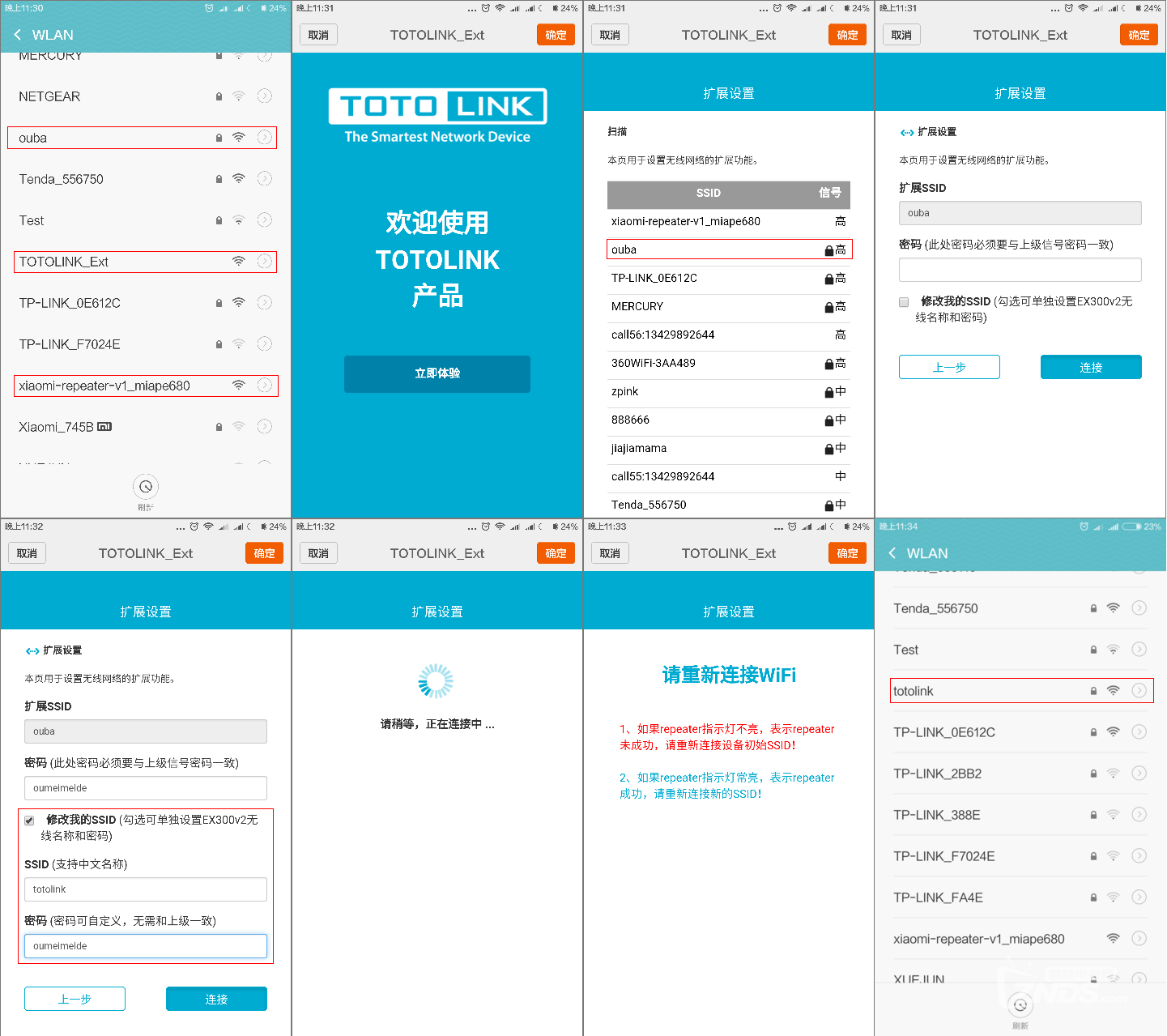This screenshot has height=1036, width=1167.
Task: Tap the lock icon on the zpink scan row
Action: (x=829, y=392)
